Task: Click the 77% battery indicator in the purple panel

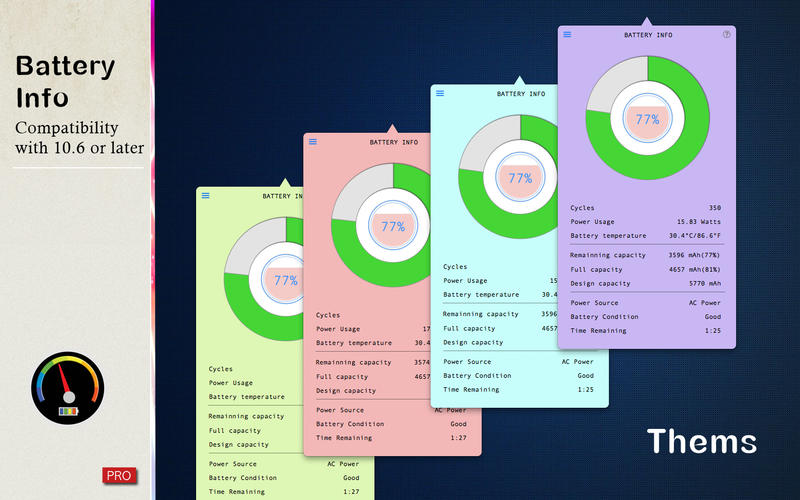Action: tap(647, 119)
